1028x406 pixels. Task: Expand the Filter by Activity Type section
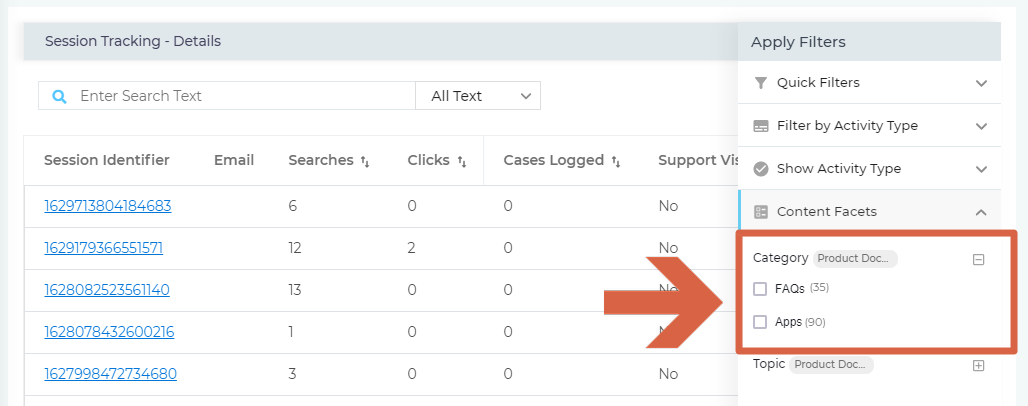[x=981, y=126]
